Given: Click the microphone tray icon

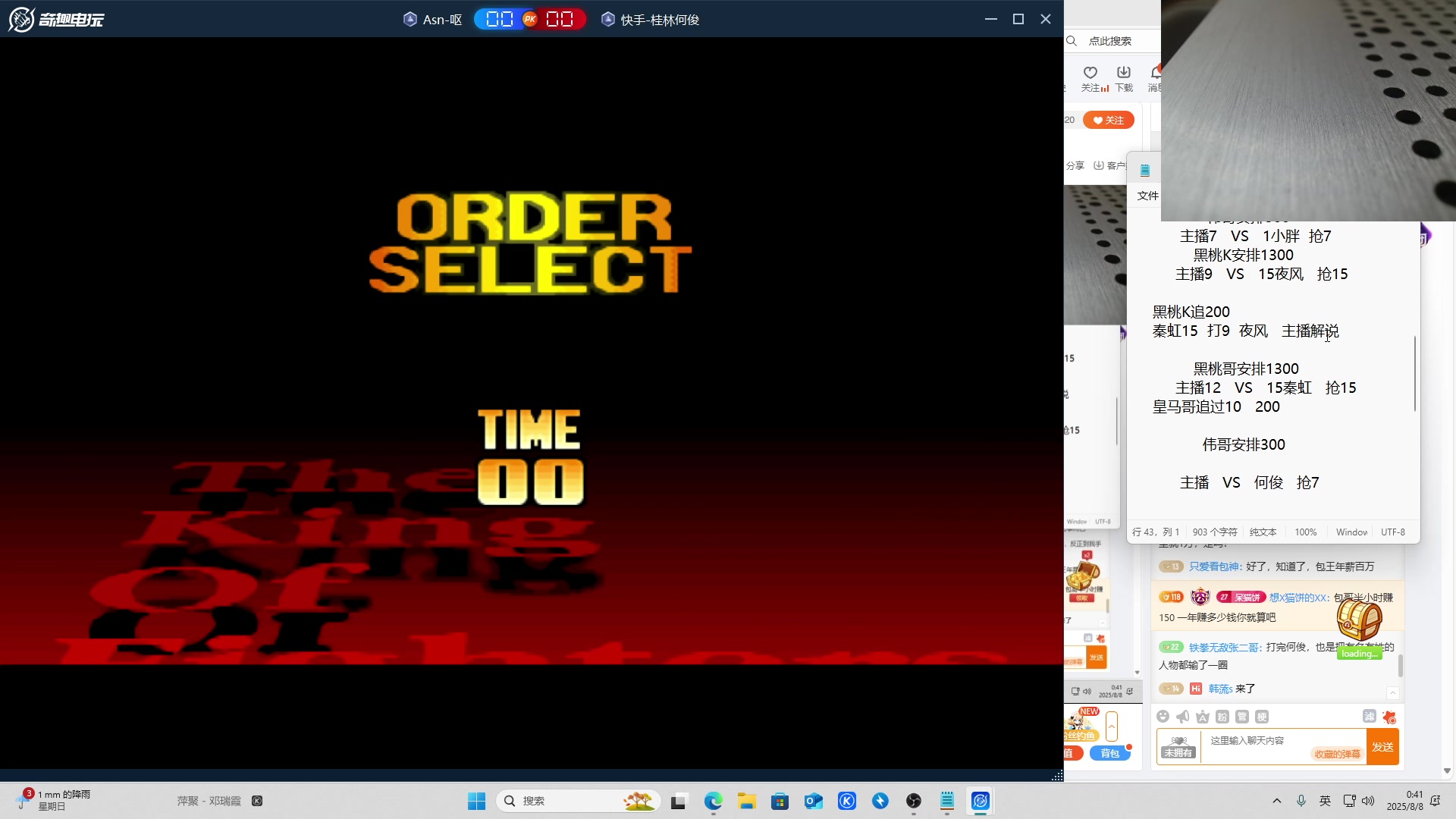Looking at the screenshot, I should tap(1301, 801).
